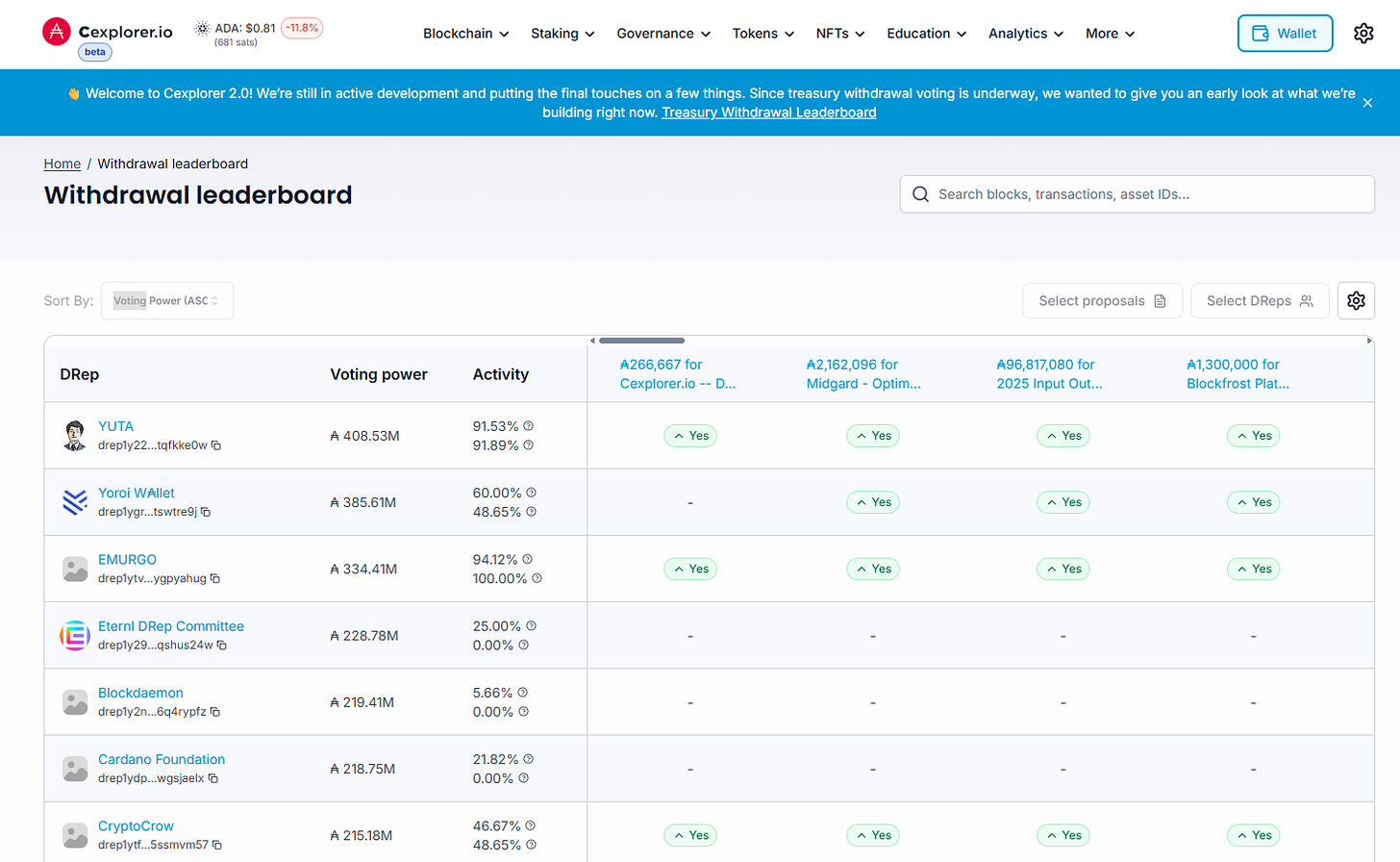Viewport: 1400px width, 862px height.
Task: Follow the Treasury Withdrawal Leaderboard link
Action: click(769, 113)
